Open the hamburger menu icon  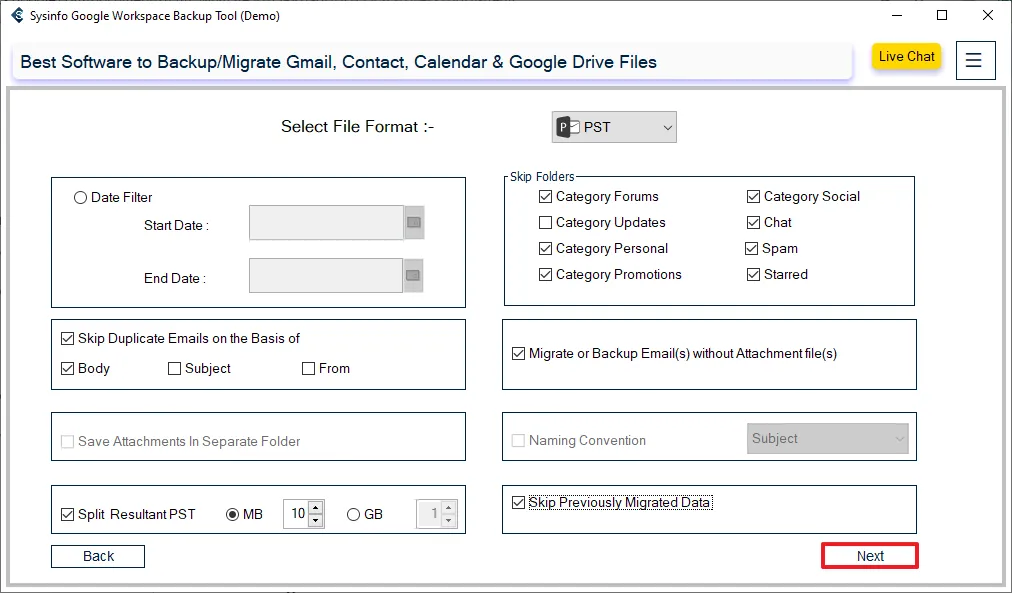pyautogui.click(x=975, y=60)
